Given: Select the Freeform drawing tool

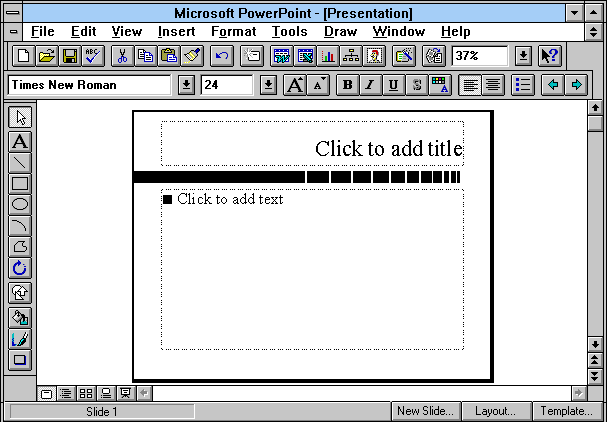Looking at the screenshot, I should pyautogui.click(x=19, y=247).
